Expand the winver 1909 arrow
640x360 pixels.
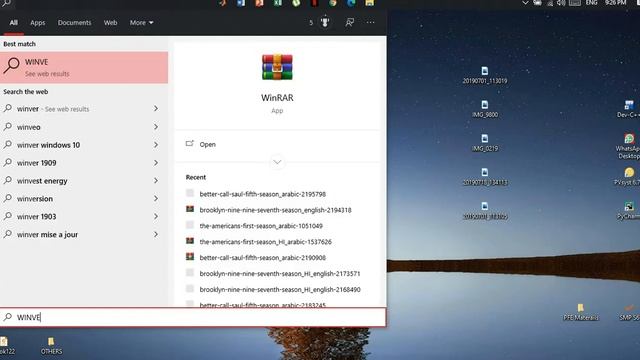pyautogui.click(x=156, y=163)
